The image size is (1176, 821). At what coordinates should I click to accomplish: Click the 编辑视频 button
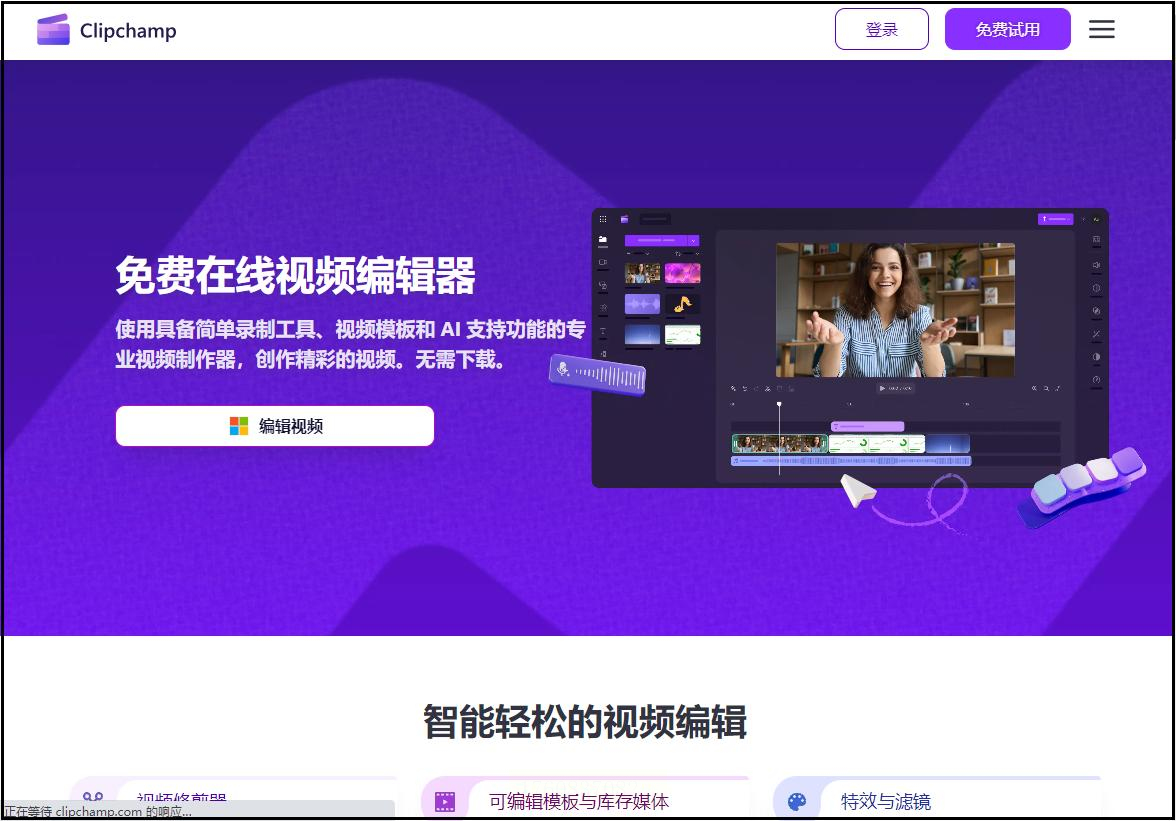[x=274, y=426]
